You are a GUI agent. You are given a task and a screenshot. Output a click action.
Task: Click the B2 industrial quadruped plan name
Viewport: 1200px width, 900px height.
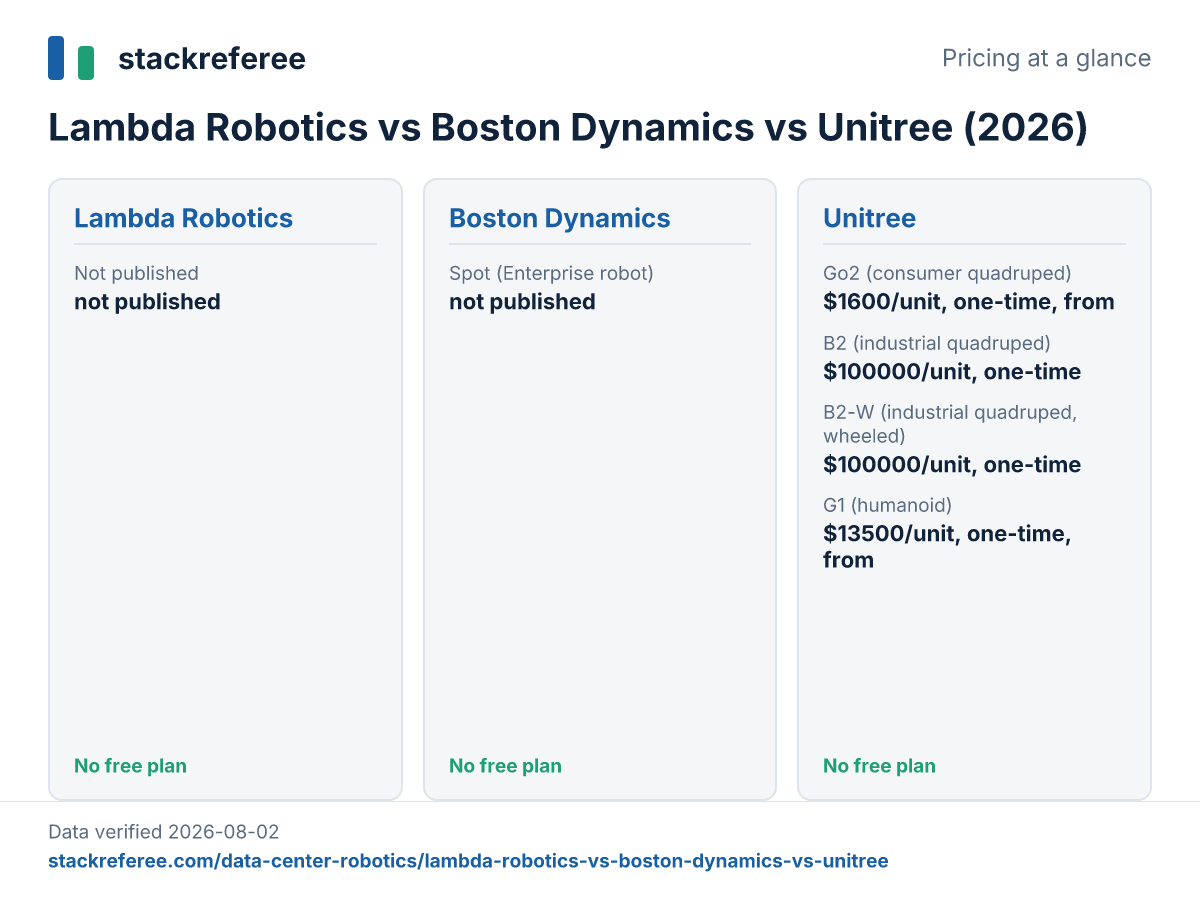click(x=937, y=343)
